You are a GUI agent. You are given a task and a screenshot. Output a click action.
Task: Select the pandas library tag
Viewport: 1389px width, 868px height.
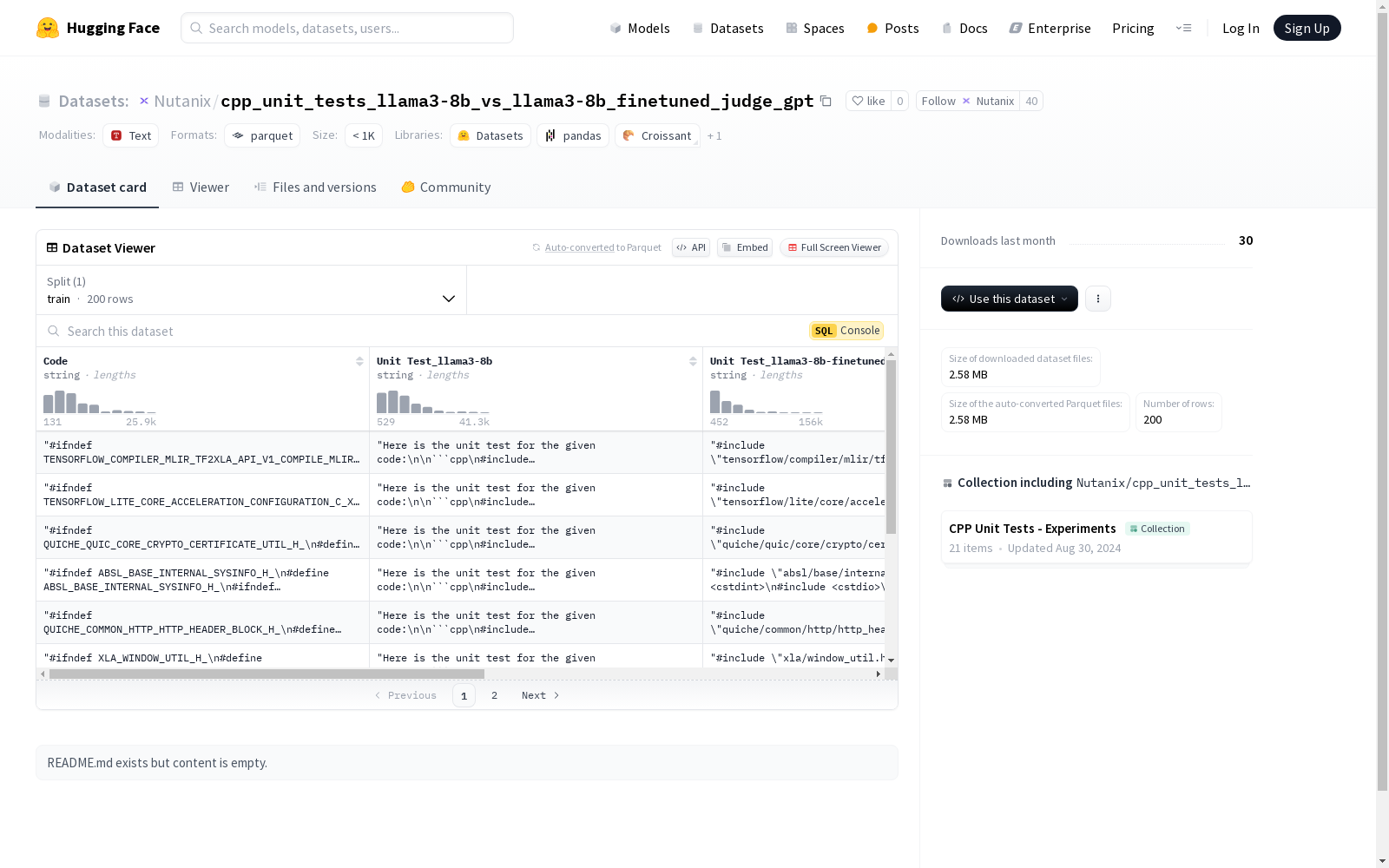click(x=573, y=135)
